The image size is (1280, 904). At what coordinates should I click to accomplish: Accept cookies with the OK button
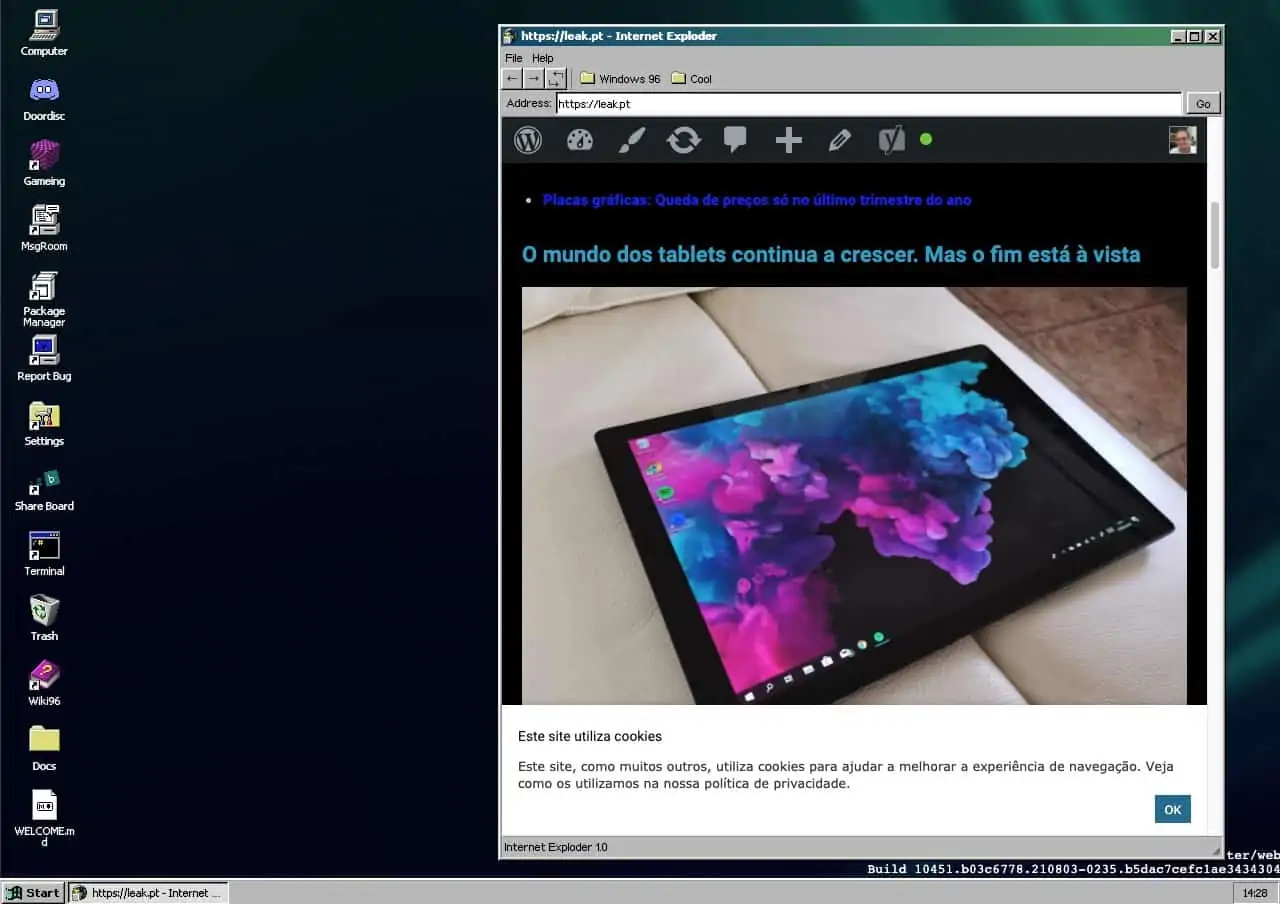[1172, 809]
